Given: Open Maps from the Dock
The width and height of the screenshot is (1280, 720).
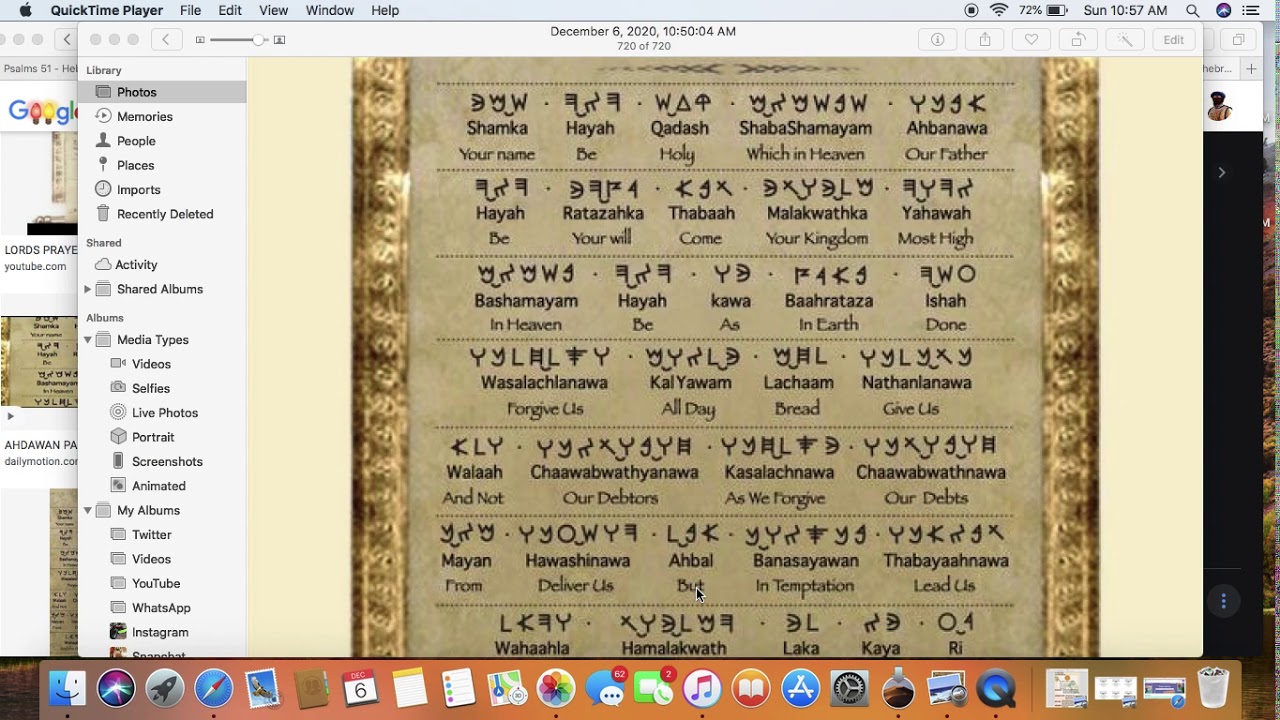Looking at the screenshot, I should (507, 689).
